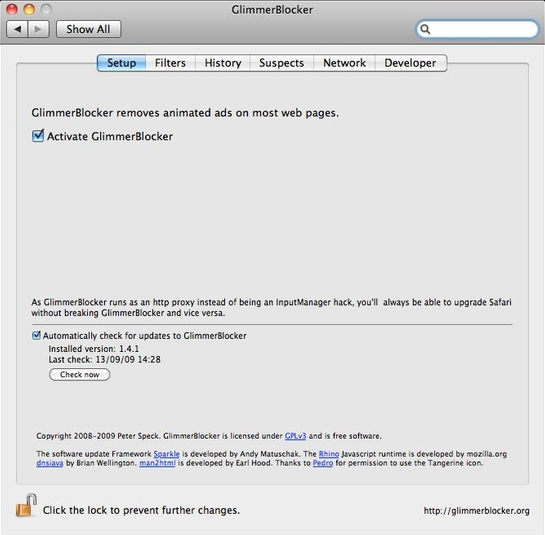This screenshot has width=545, height=535.
Task: Close the GlimmerBlocker window
Action: click(11, 9)
